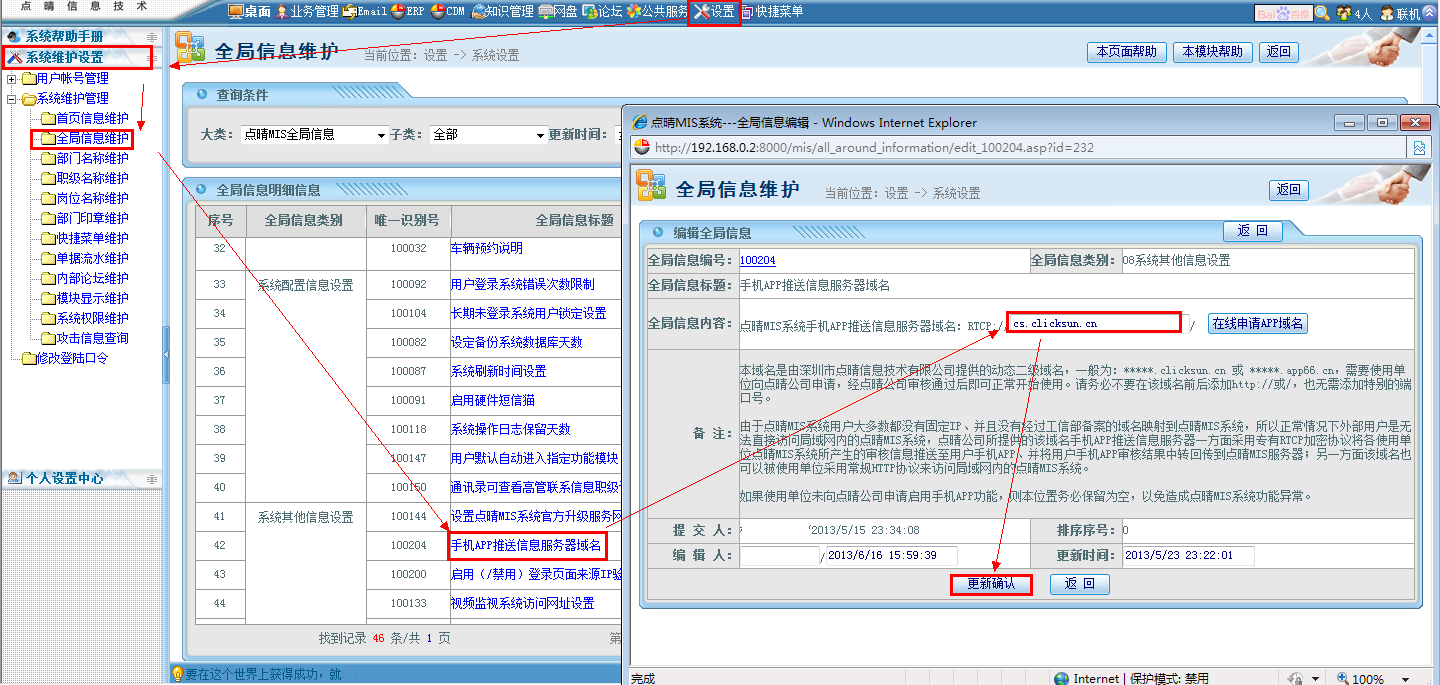Image resolution: width=1440 pixels, height=685 pixels.
Task: Expand the 用户帐号管理 tree node
Action: (x=12, y=78)
